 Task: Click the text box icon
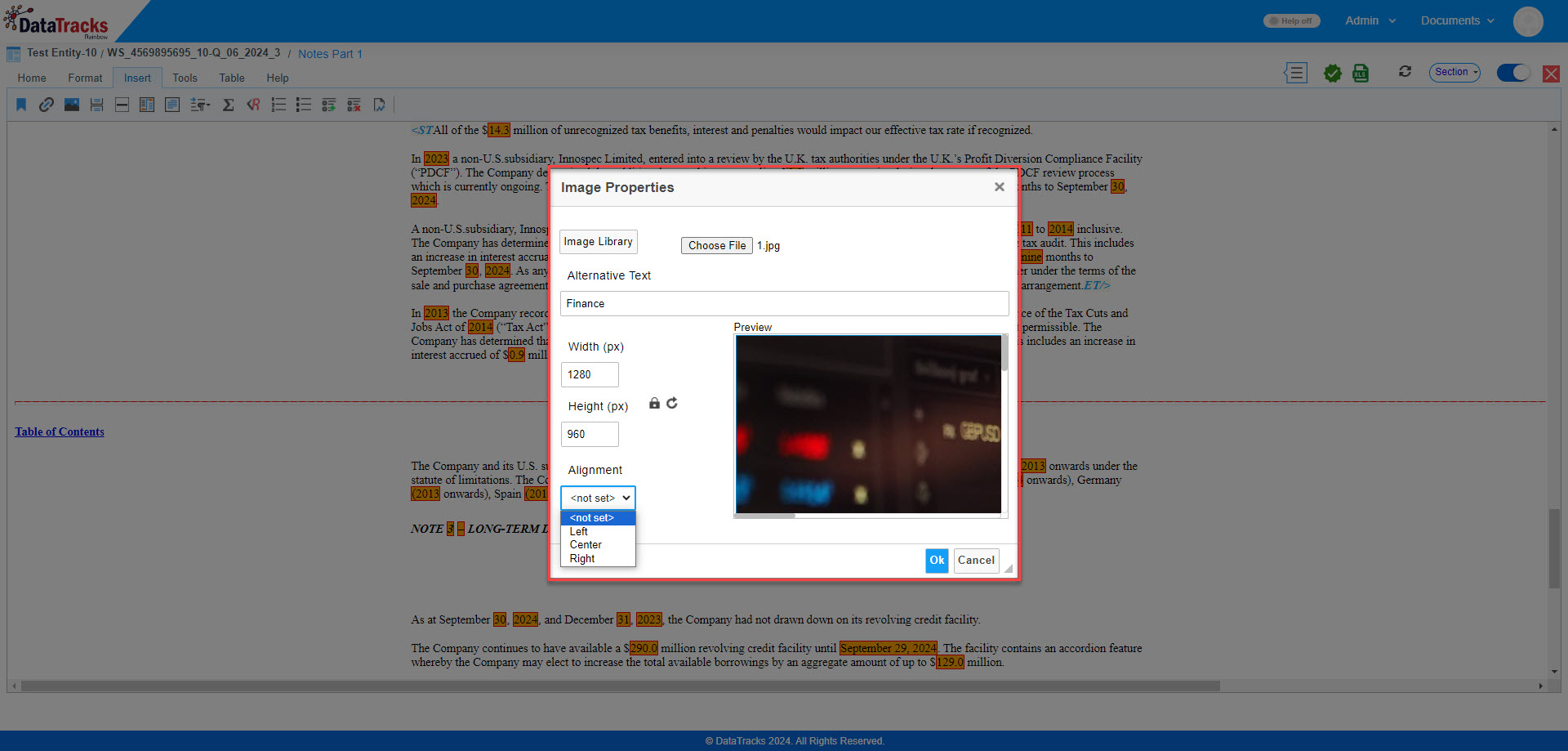[x=172, y=105]
